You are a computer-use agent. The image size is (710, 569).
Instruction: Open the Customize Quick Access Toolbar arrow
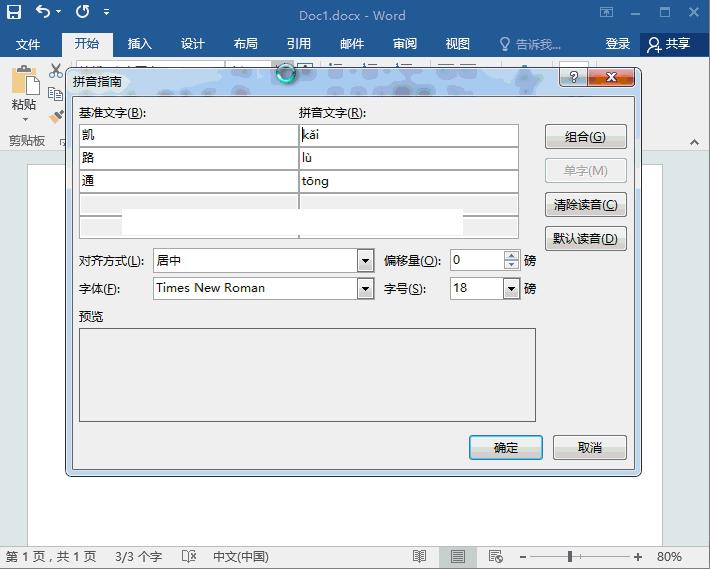(106, 12)
